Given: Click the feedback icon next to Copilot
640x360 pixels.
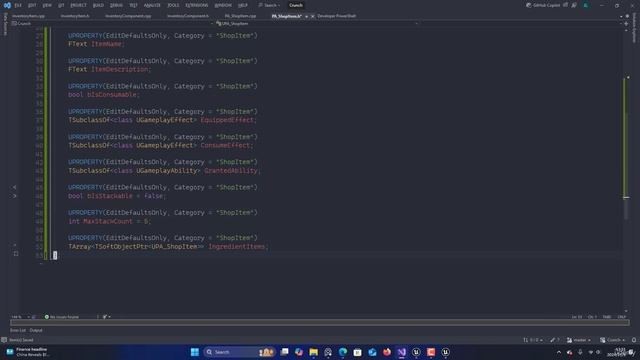Looking at the screenshot, I should coord(574,5).
